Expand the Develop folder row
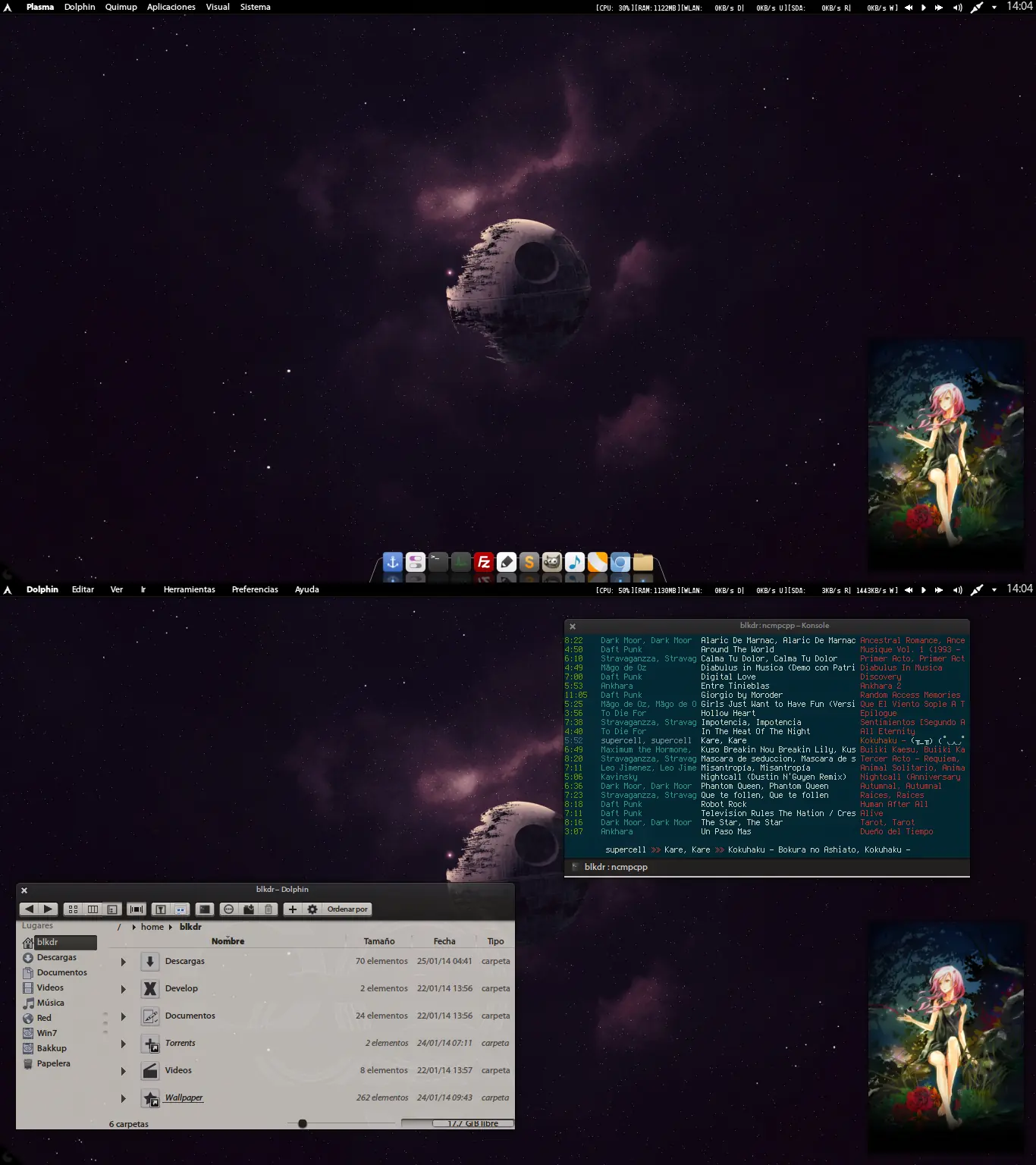 tap(123, 989)
